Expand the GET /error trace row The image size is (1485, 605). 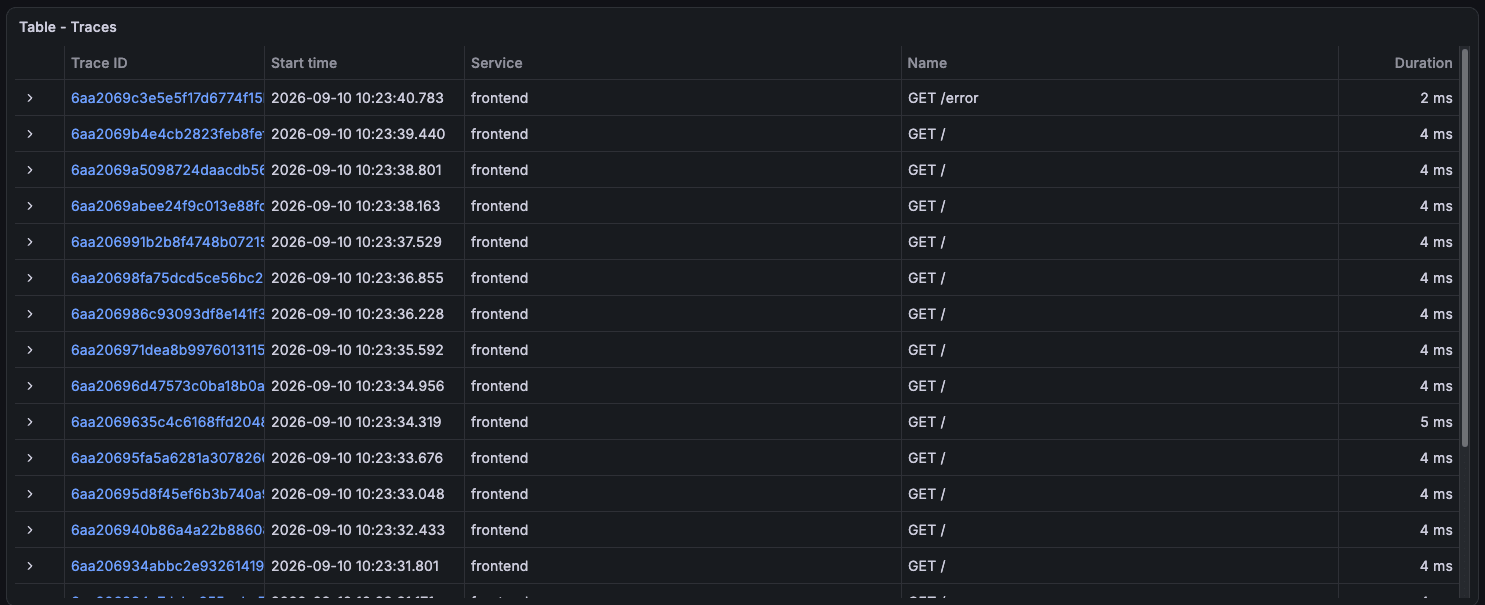[x=30, y=98]
